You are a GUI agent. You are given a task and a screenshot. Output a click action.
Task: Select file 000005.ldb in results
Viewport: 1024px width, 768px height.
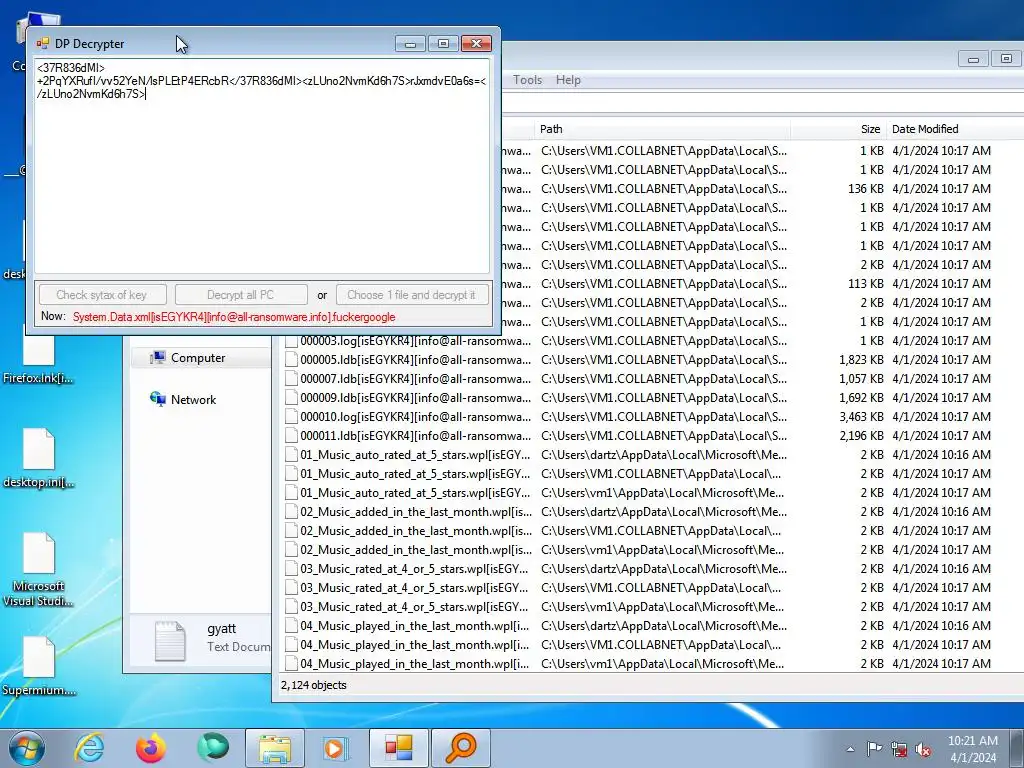point(415,360)
